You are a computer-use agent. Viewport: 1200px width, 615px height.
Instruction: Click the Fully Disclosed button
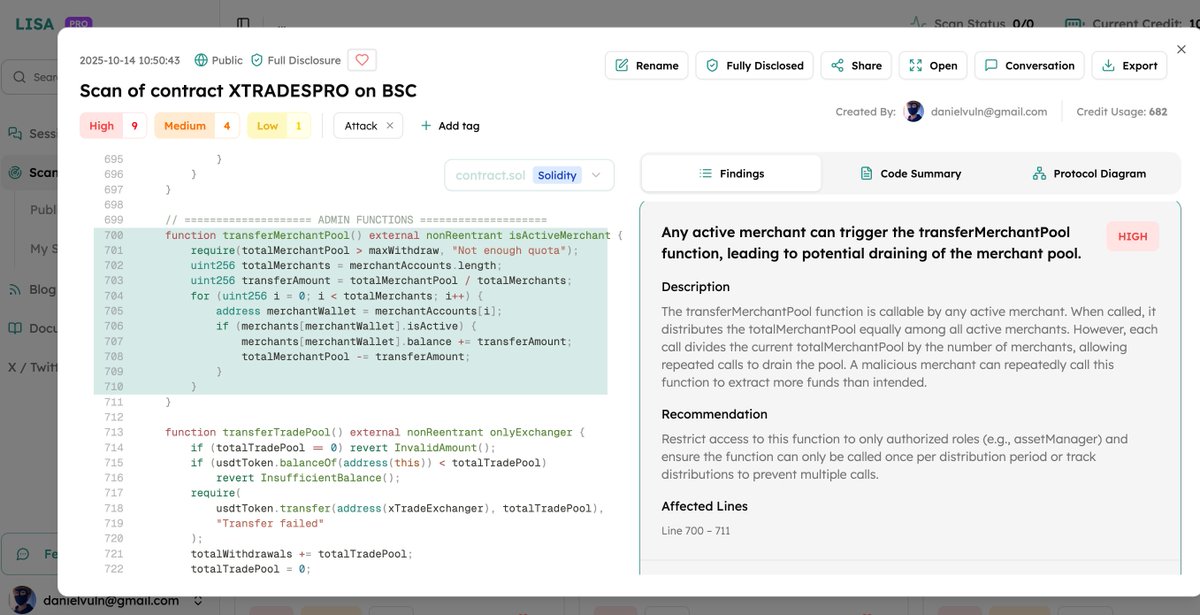pyautogui.click(x=754, y=65)
